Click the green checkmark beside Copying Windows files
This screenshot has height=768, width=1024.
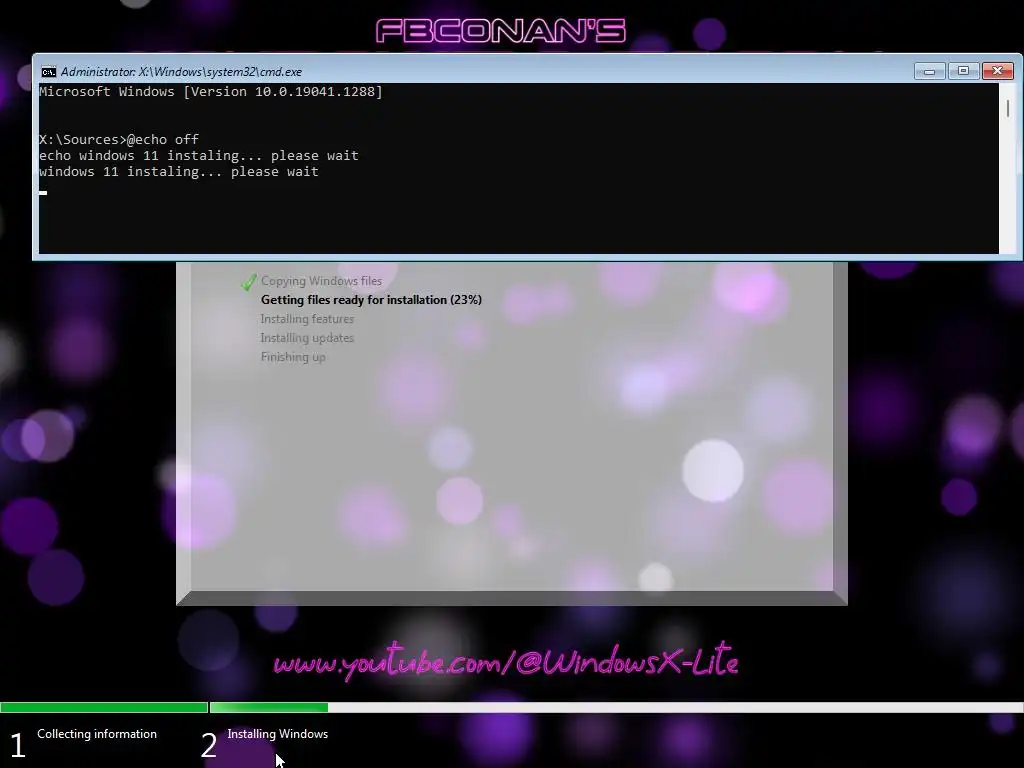point(249,281)
